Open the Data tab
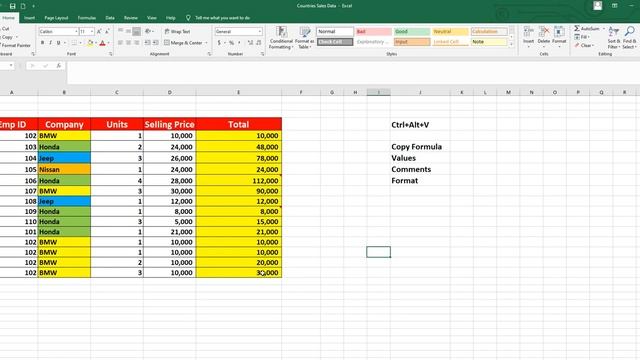Viewport: 640px width, 360px height. point(110,18)
